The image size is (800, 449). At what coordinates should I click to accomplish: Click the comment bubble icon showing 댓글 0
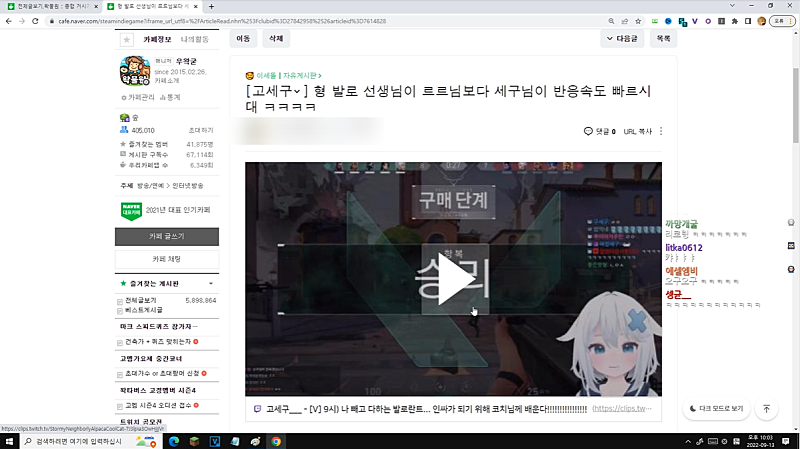pos(588,131)
